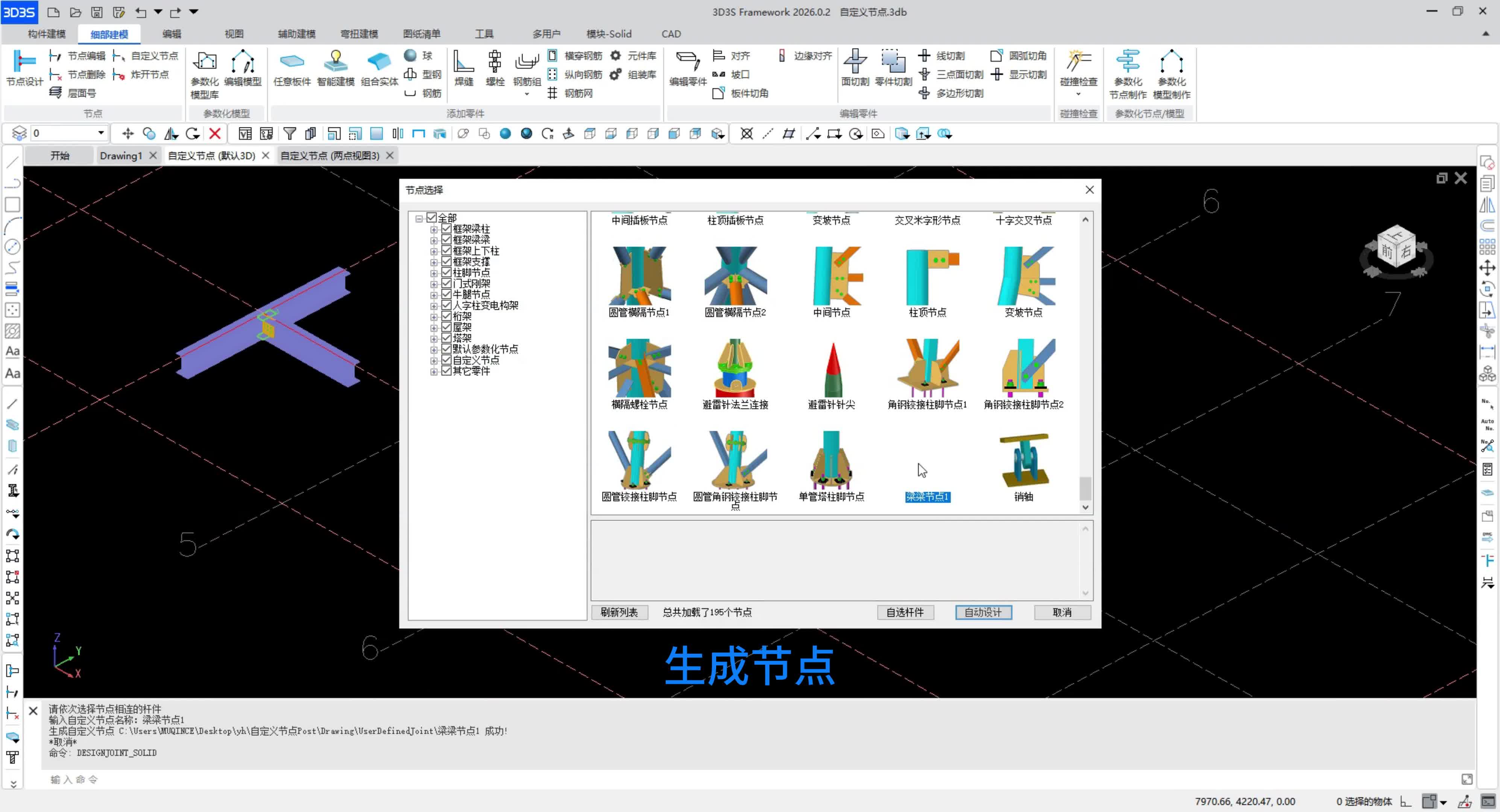The width and height of the screenshot is (1500, 812).
Task: Expand the 桁架 tree node
Action: (x=434, y=317)
